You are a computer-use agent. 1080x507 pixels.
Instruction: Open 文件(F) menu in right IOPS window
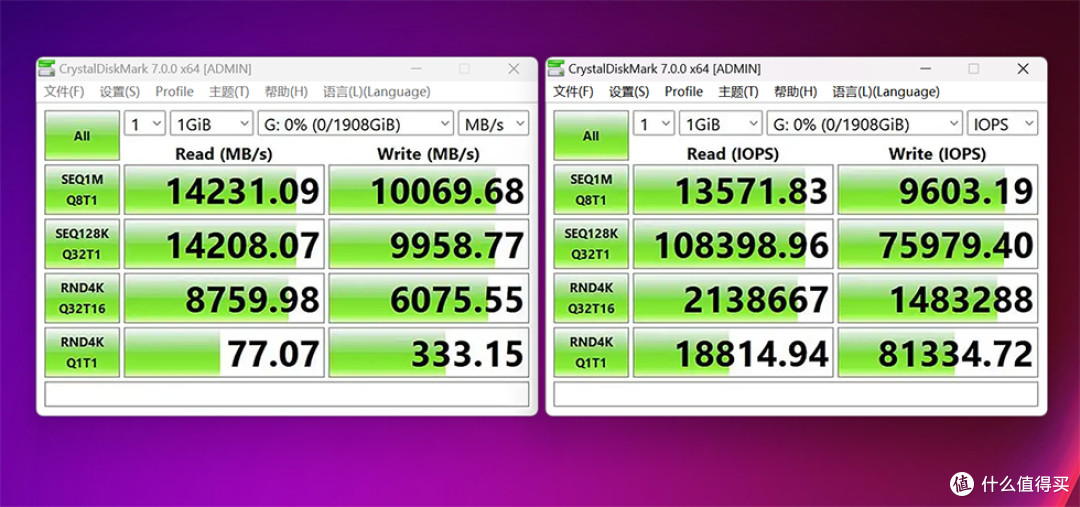574,92
